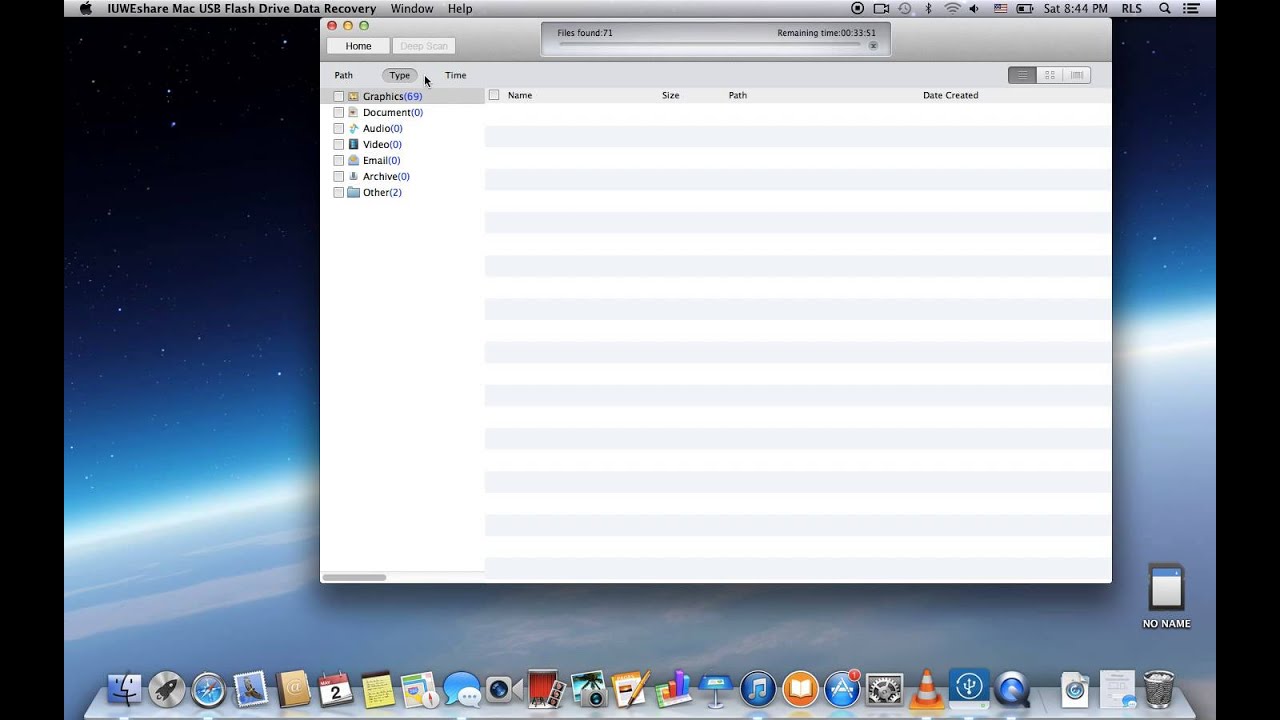Open the Apple menu
Viewport: 1280px width, 720px height.
(85, 8)
